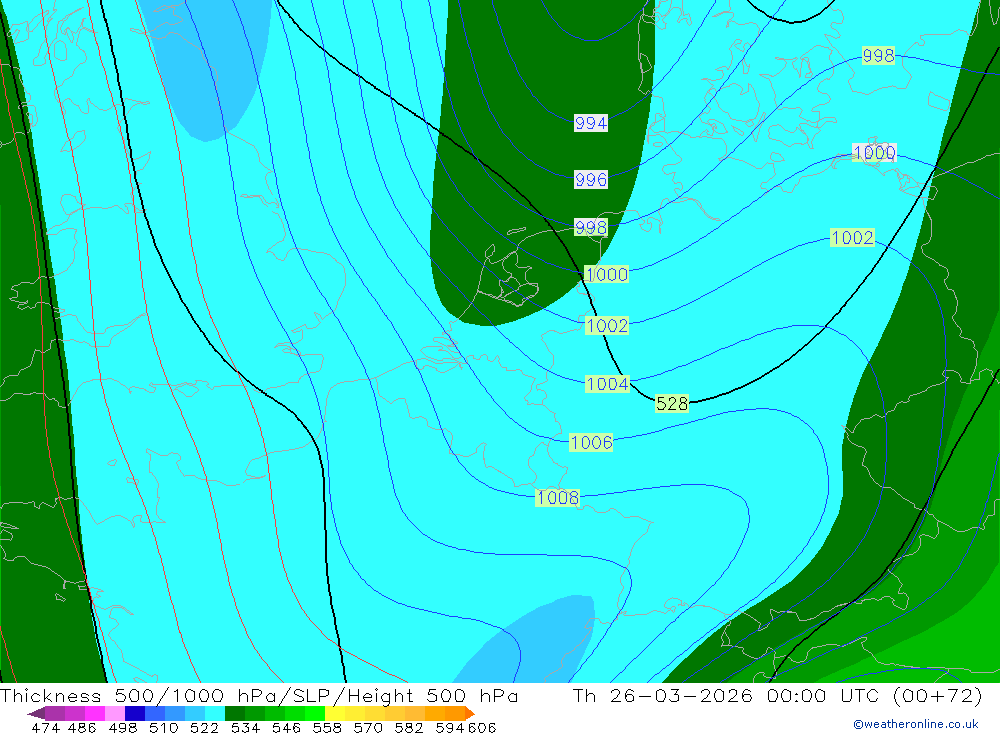This screenshot has height=733, width=1000.
Task: Click the darkest green legend swatch above 534
Action: coord(235,713)
